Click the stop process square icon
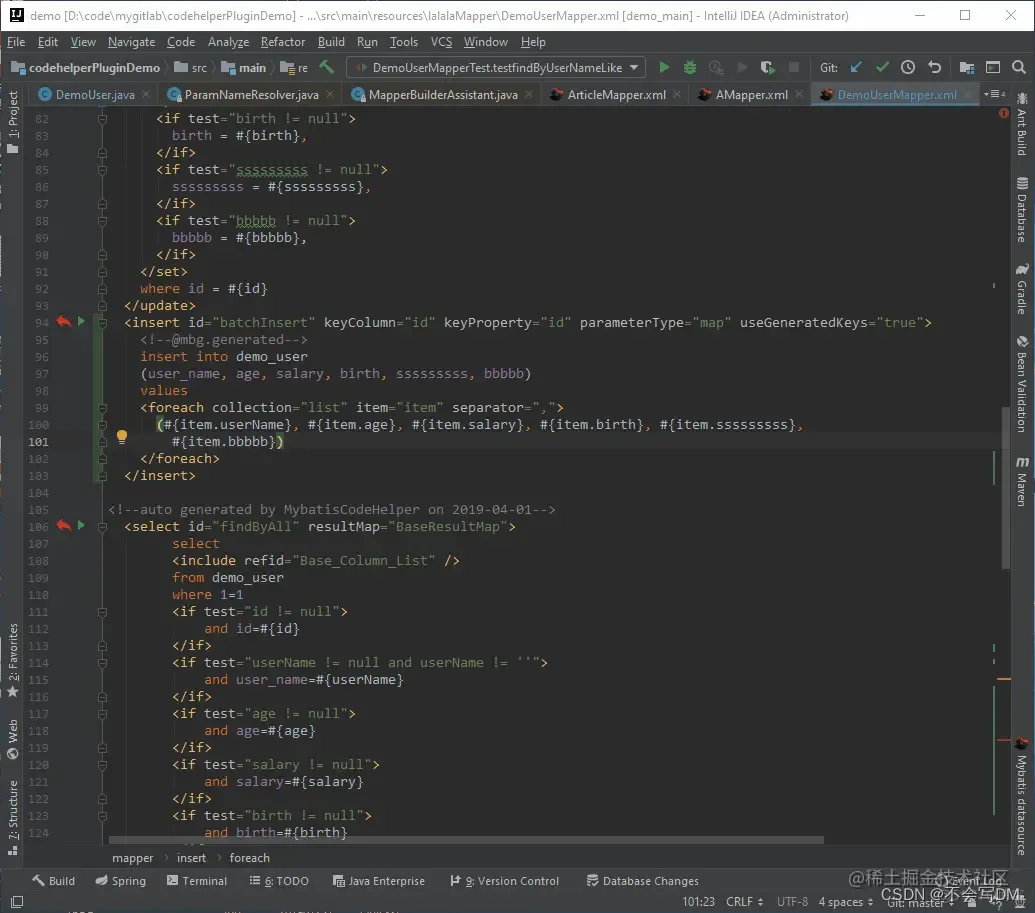This screenshot has width=1035, height=913. pyautogui.click(x=794, y=67)
